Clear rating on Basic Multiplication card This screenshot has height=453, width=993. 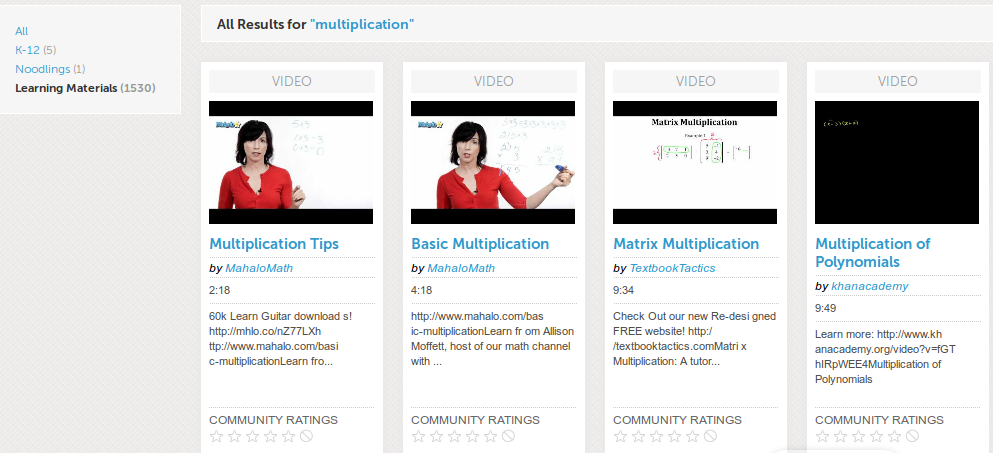[509, 436]
